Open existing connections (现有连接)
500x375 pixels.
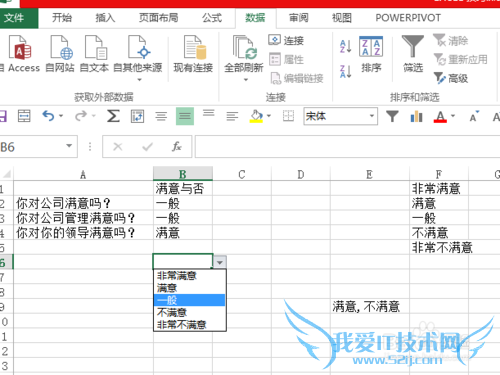pos(193,53)
